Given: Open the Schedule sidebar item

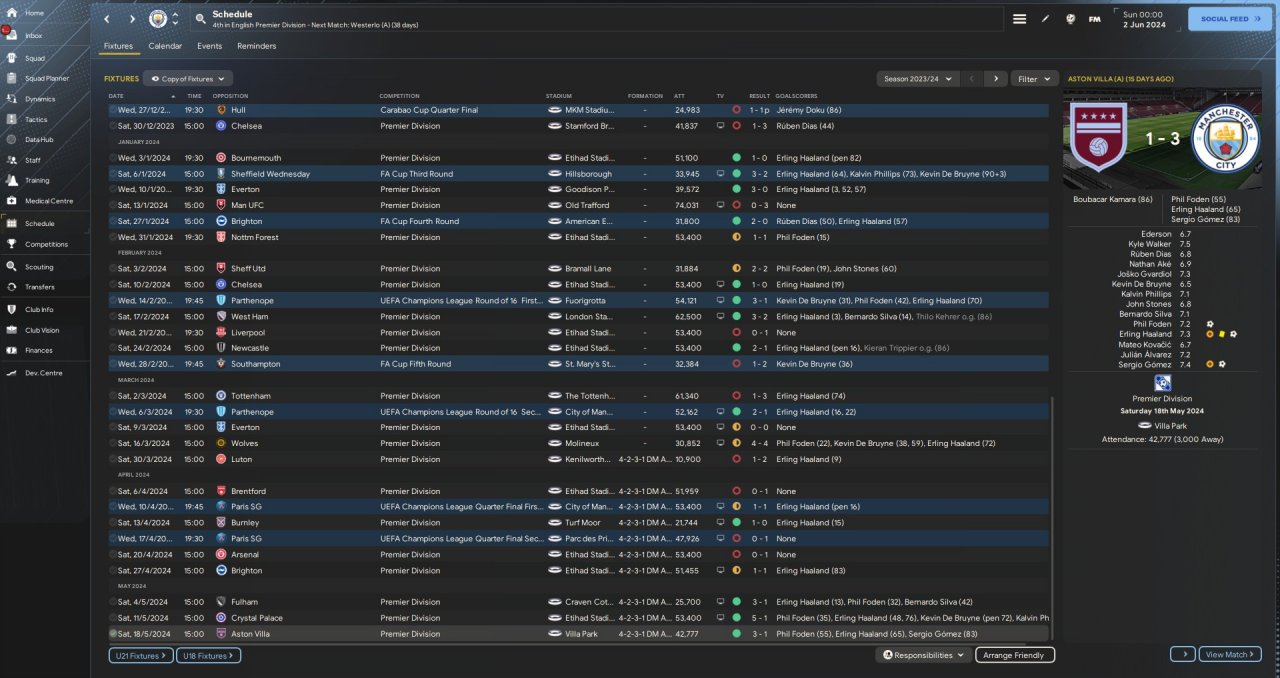Looking at the screenshot, I should point(45,224).
